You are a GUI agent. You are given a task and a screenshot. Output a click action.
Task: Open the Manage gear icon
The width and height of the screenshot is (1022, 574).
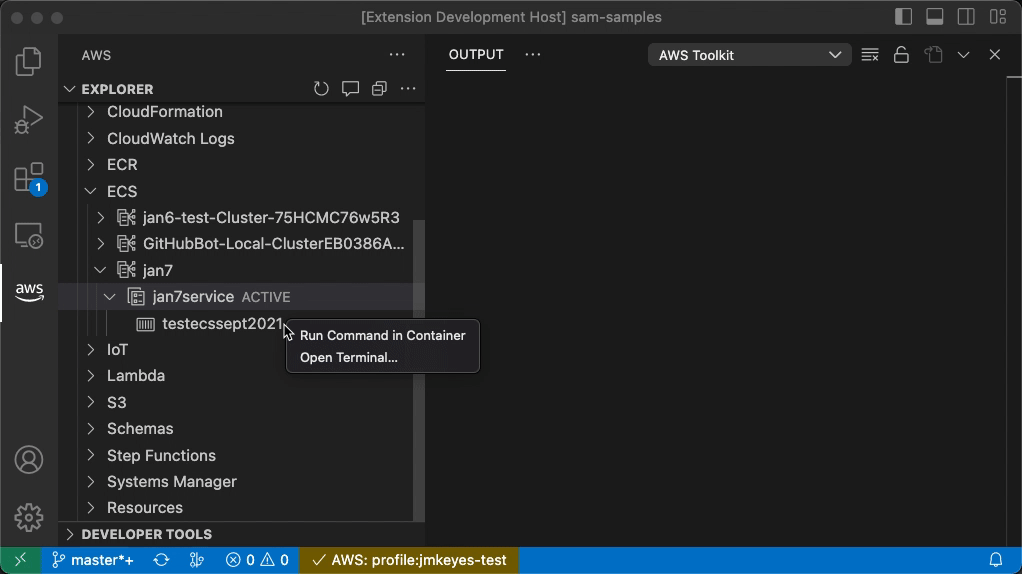[29, 517]
